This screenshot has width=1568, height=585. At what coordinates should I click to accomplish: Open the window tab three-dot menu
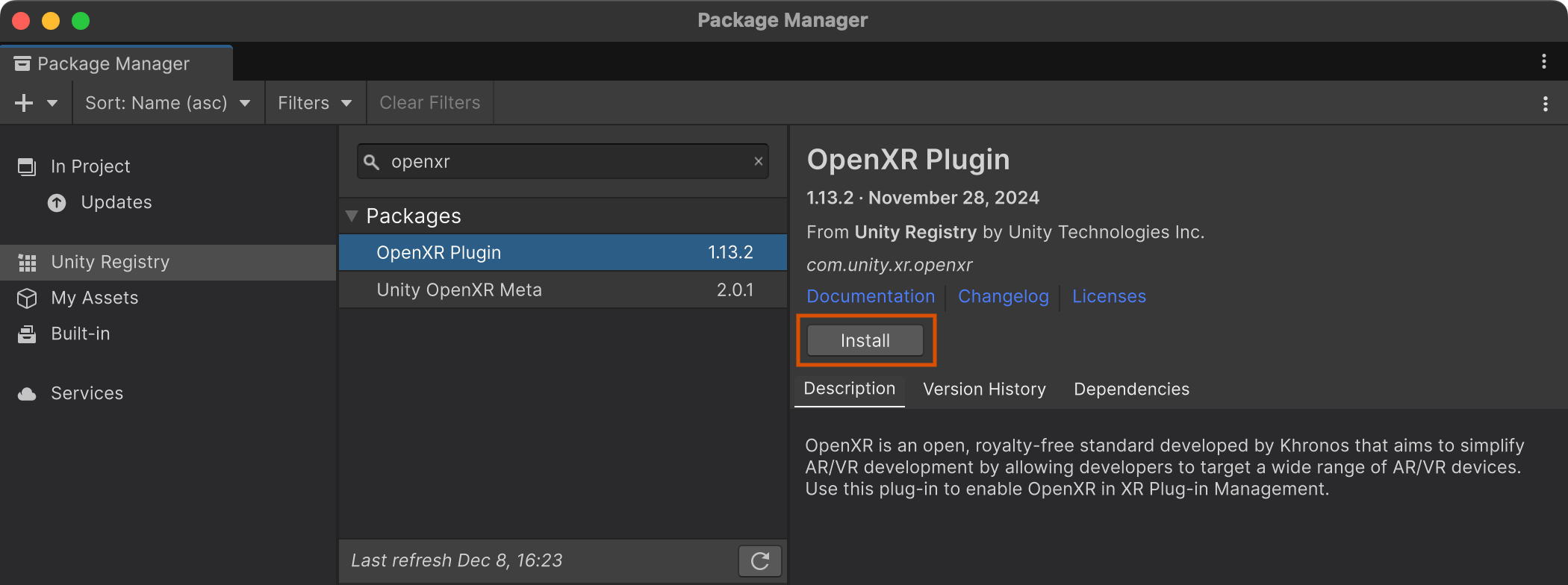tap(1543, 62)
